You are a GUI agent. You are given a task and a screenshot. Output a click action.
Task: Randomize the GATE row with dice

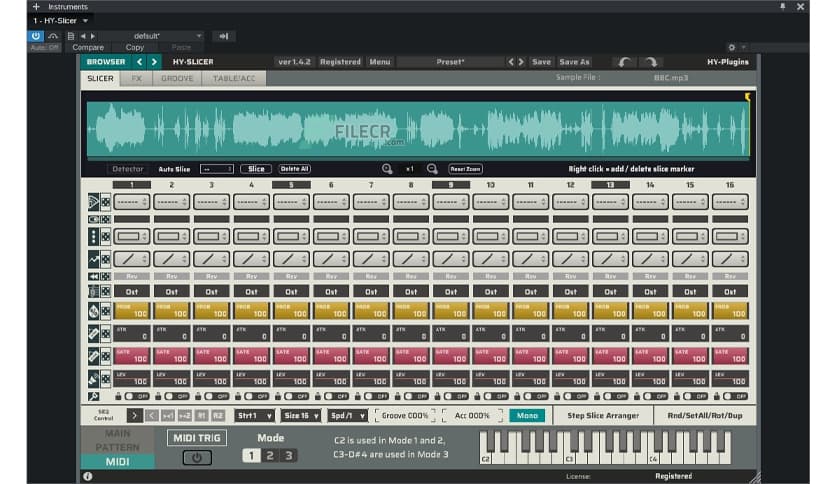point(106,356)
